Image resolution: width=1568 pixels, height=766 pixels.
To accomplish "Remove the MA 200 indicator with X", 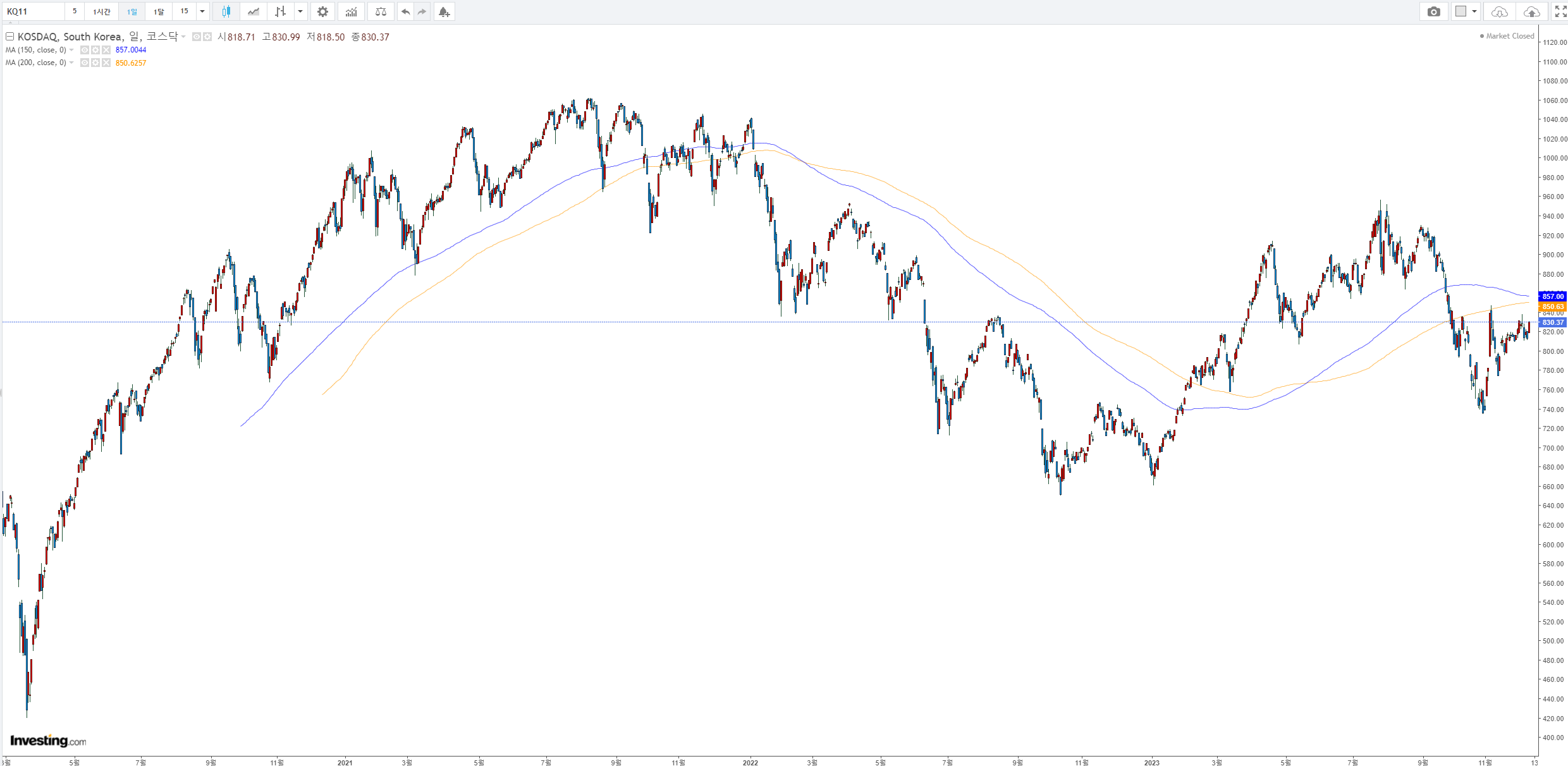I will (x=106, y=63).
